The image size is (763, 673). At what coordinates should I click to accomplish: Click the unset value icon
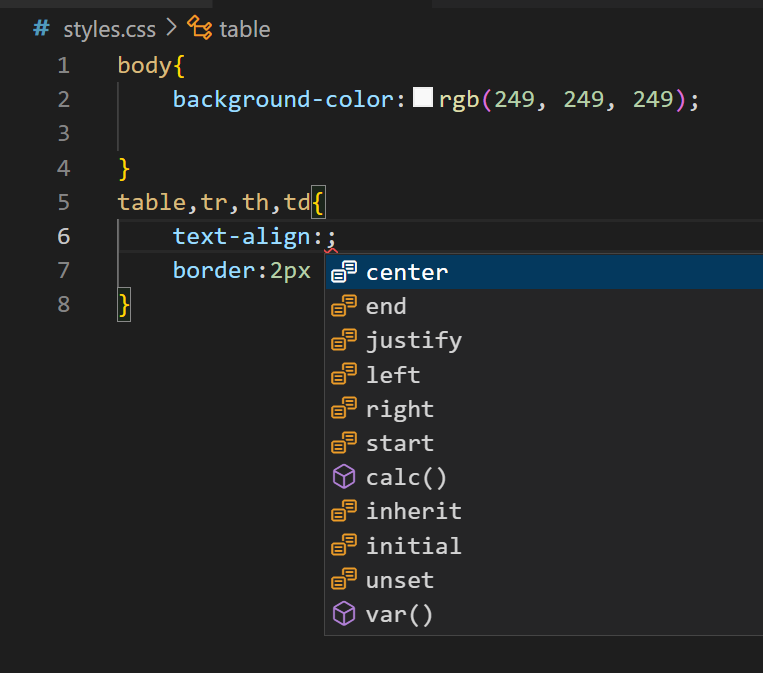coord(344,580)
